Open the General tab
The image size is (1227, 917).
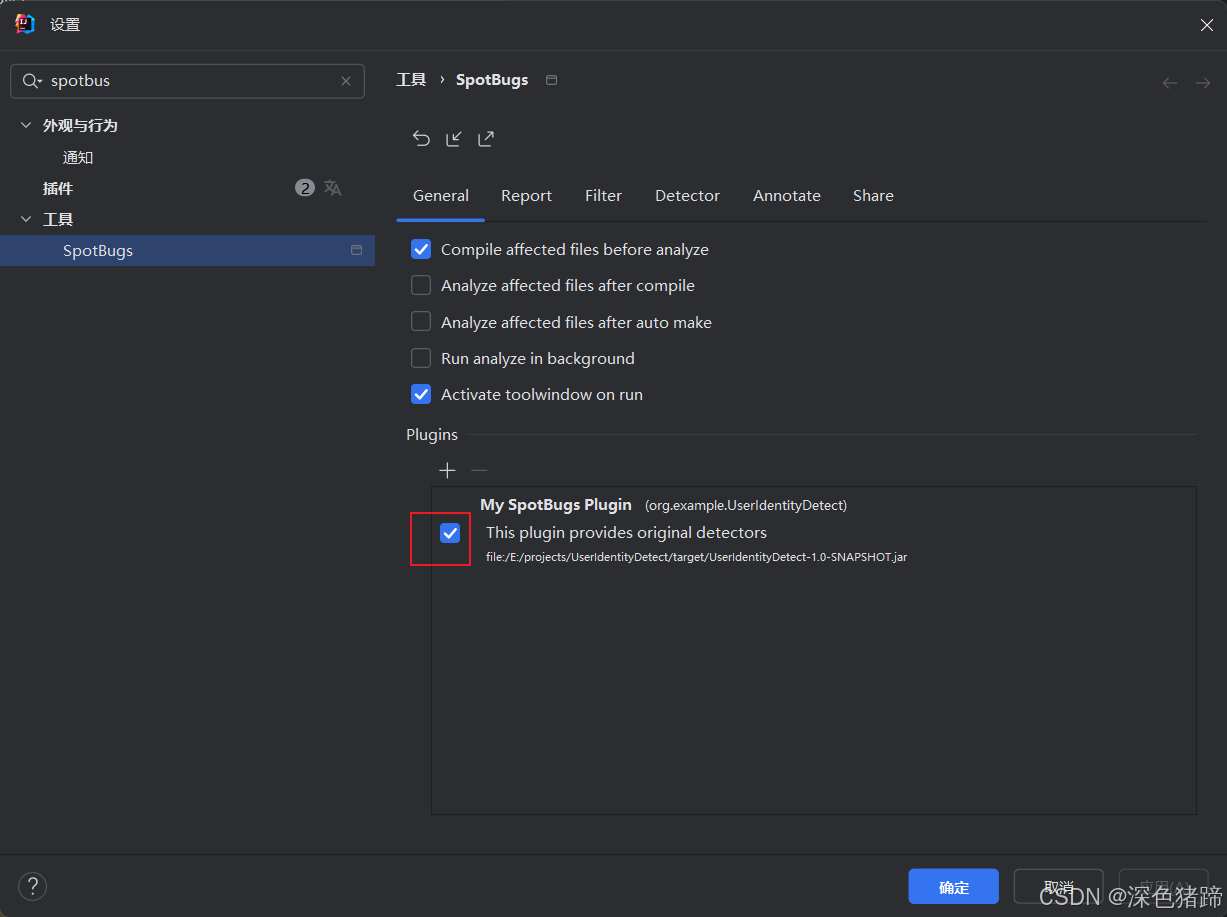(x=441, y=196)
